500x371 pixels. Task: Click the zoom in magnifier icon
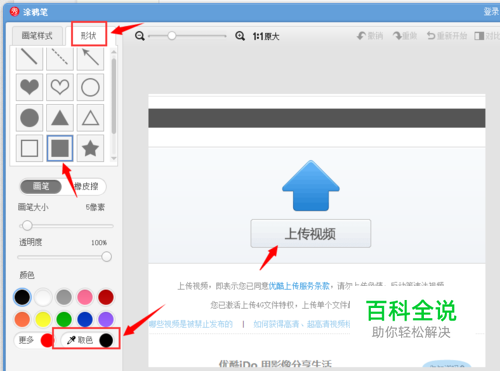click(x=240, y=36)
